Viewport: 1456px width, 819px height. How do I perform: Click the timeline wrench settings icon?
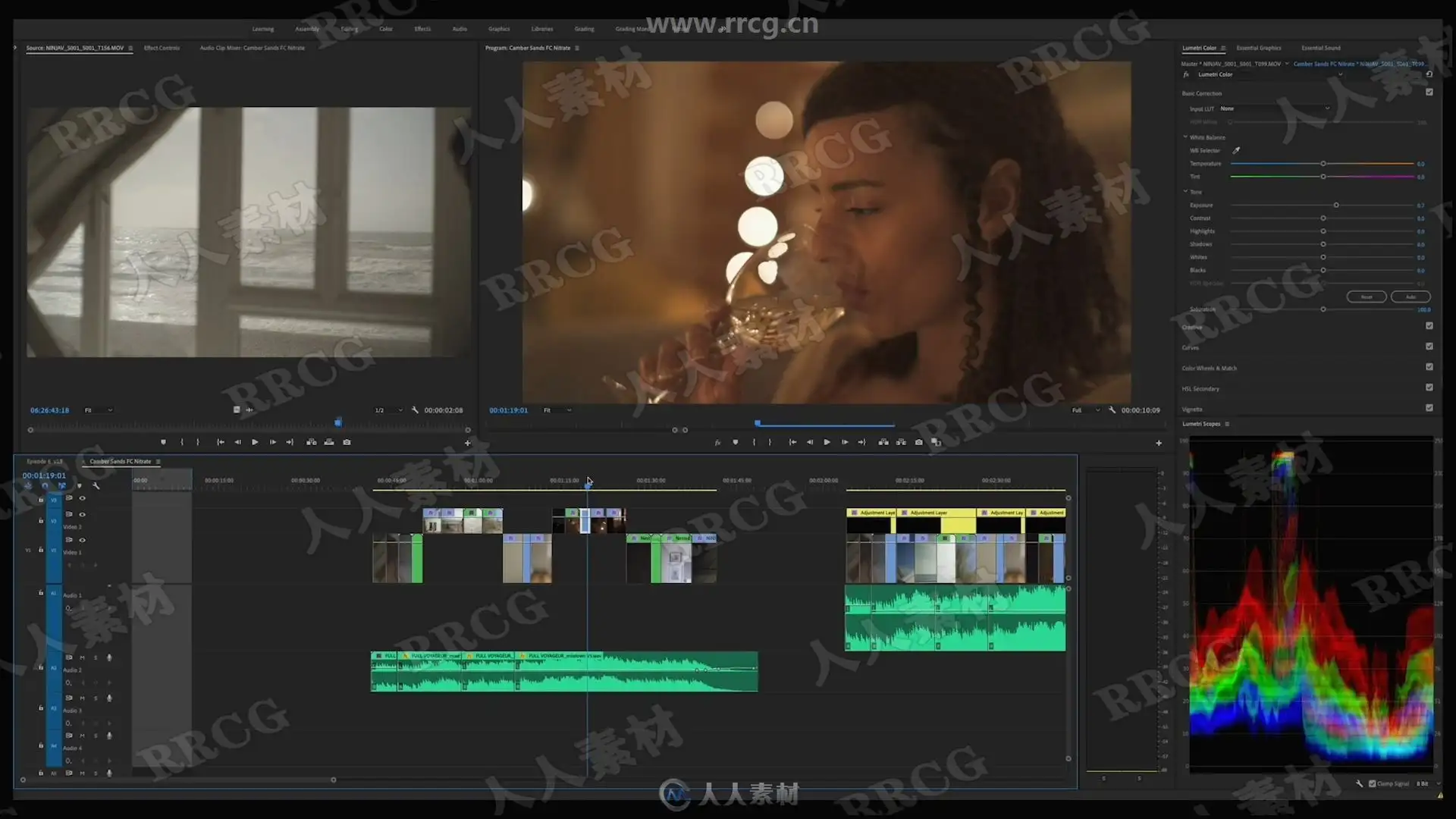coord(96,485)
